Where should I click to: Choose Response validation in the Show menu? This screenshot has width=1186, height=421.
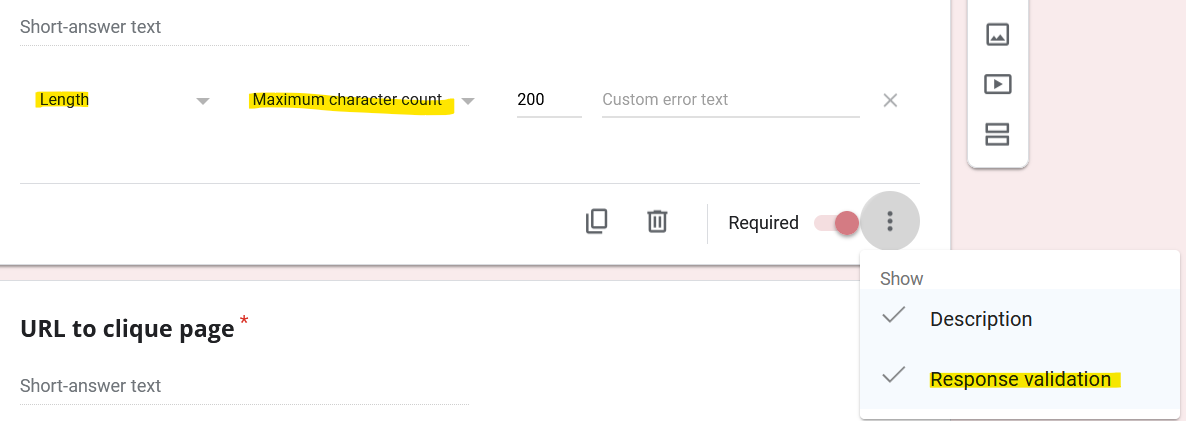1020,380
